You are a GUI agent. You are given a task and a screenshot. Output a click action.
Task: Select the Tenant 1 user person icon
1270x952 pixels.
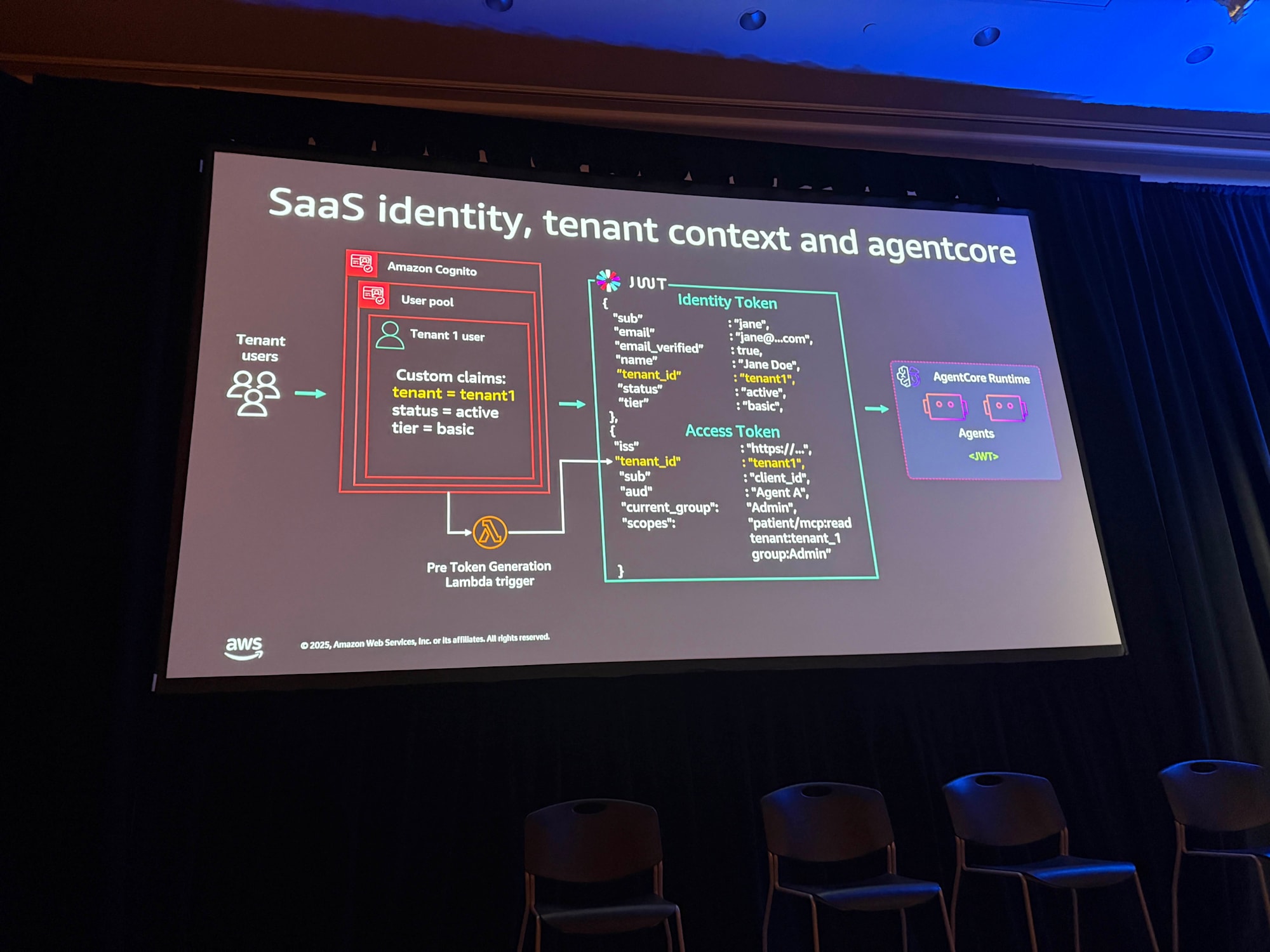tap(389, 334)
